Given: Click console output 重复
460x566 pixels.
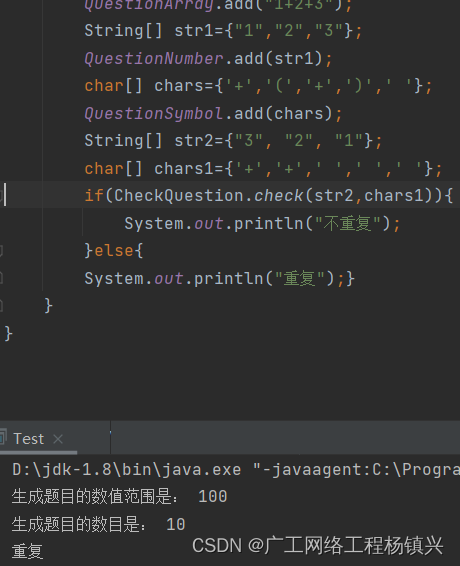Looking at the screenshot, I should [x=27, y=552].
